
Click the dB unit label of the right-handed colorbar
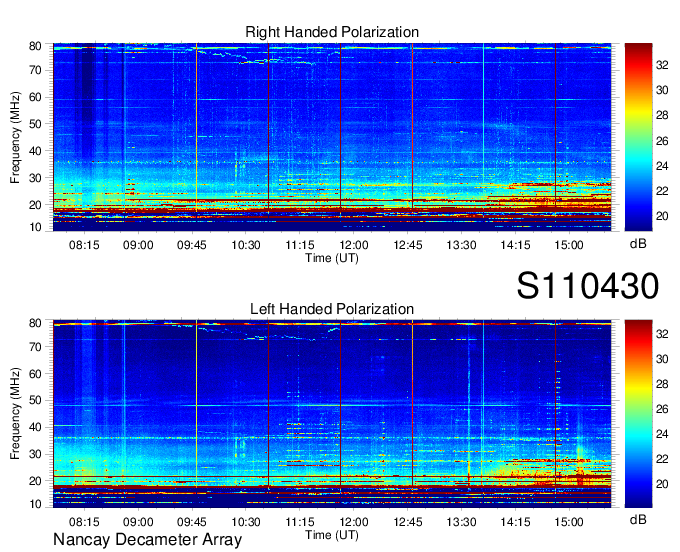pos(638,244)
